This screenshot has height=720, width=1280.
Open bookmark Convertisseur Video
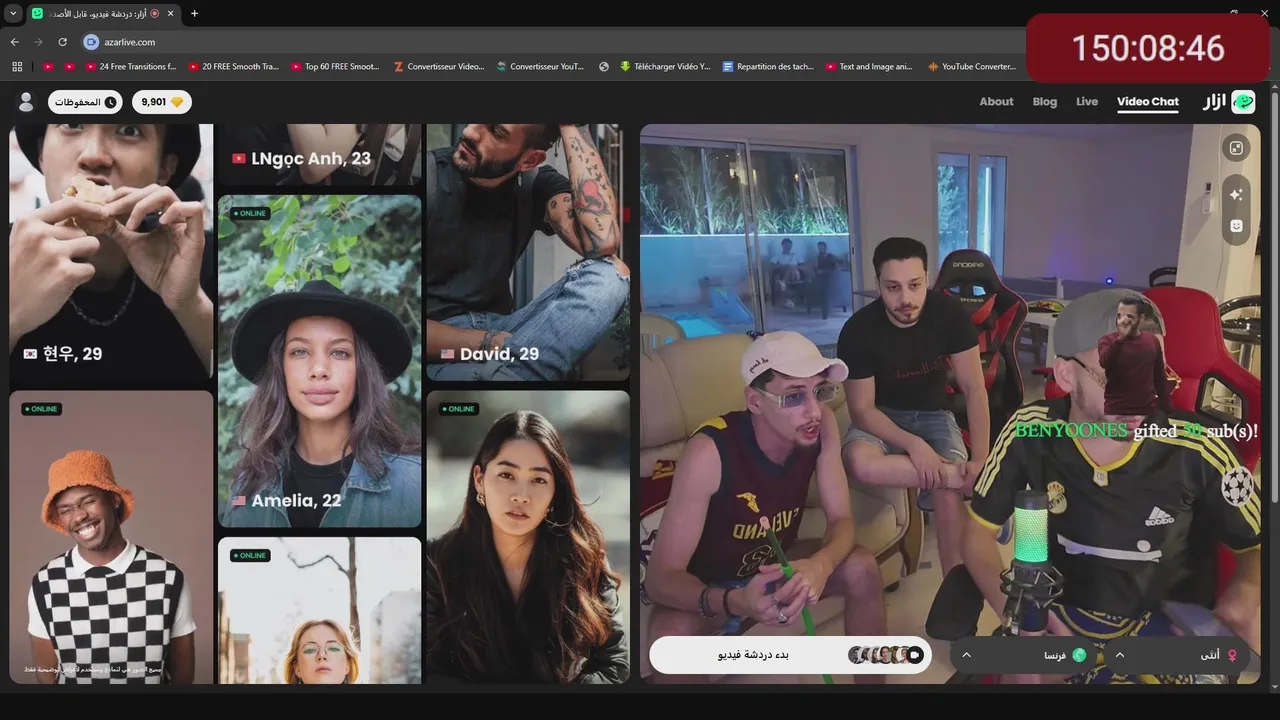(439, 67)
